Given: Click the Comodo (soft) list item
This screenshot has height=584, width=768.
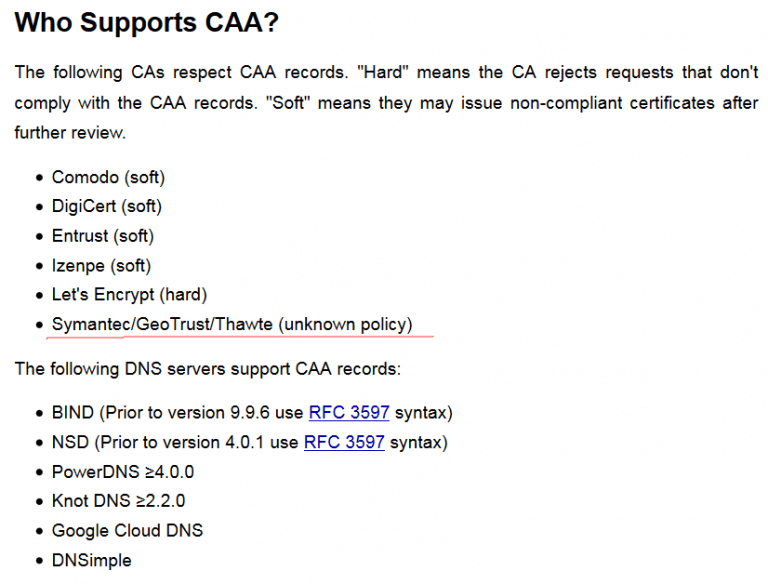Looking at the screenshot, I should tap(108, 177).
